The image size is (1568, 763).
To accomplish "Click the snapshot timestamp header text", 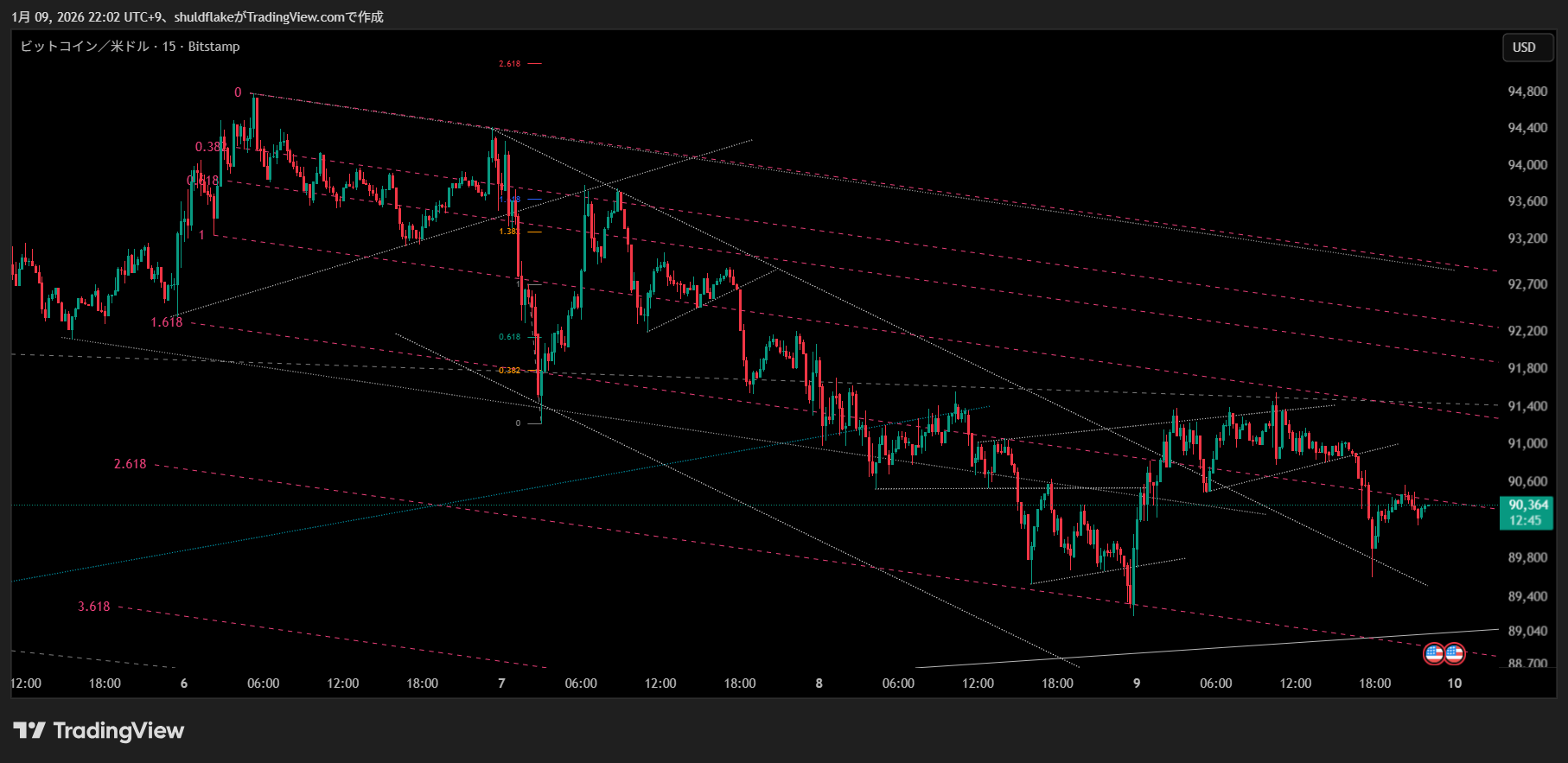I will tap(197, 16).
